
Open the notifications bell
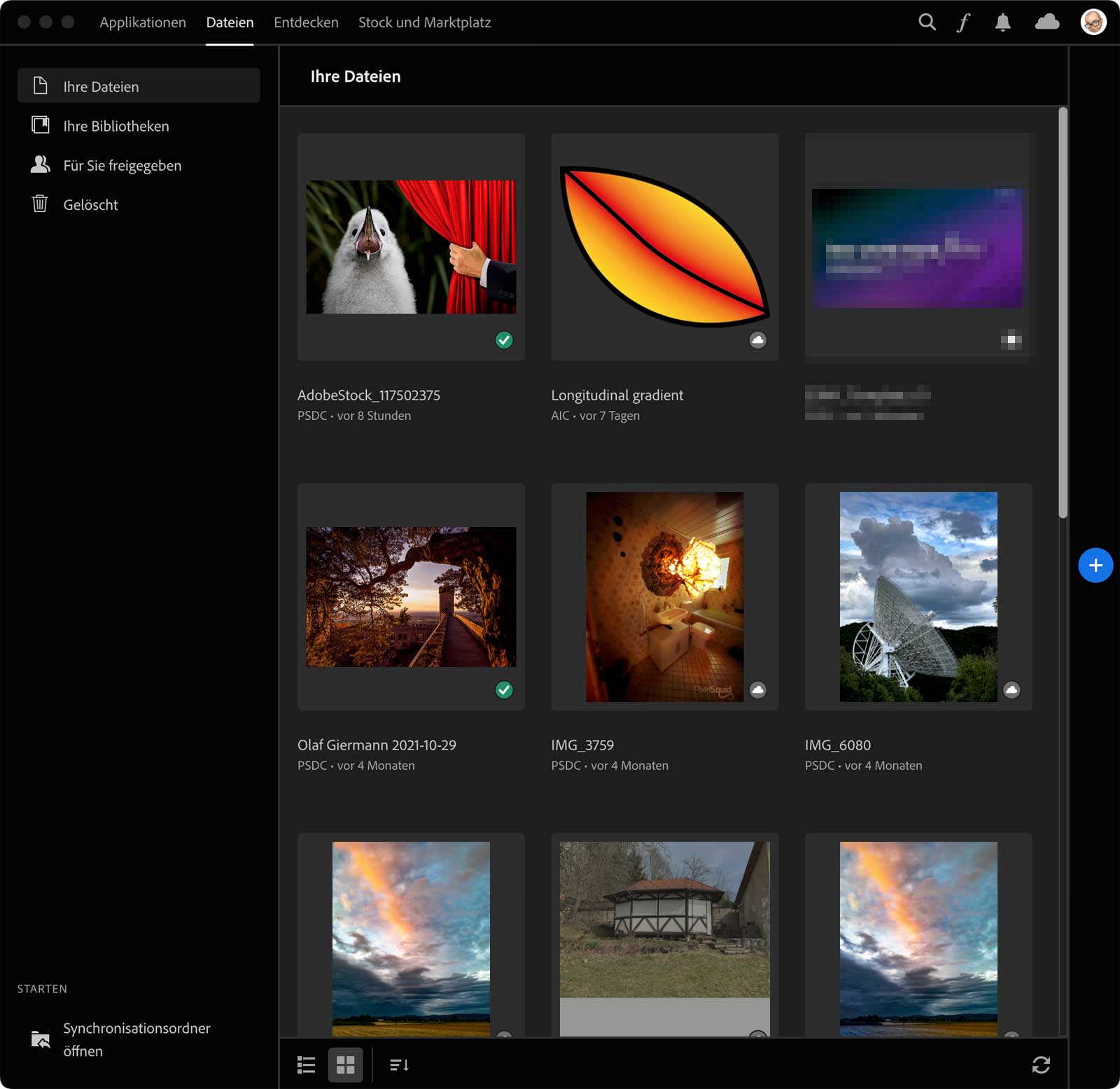1002,22
